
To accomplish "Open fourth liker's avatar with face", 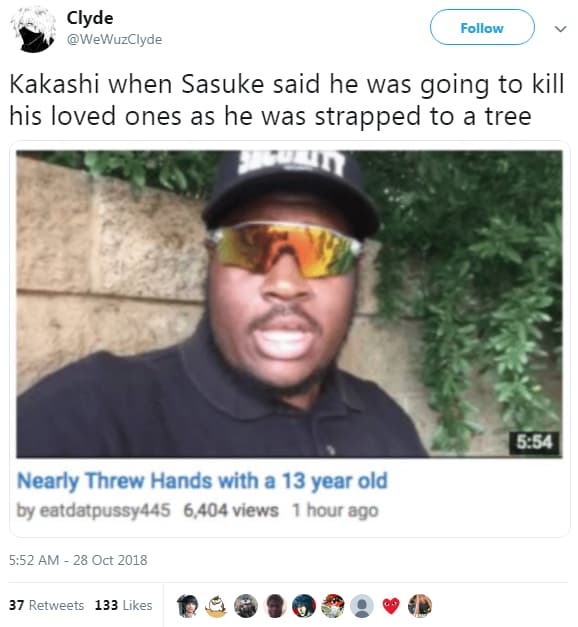I will point(275,605).
